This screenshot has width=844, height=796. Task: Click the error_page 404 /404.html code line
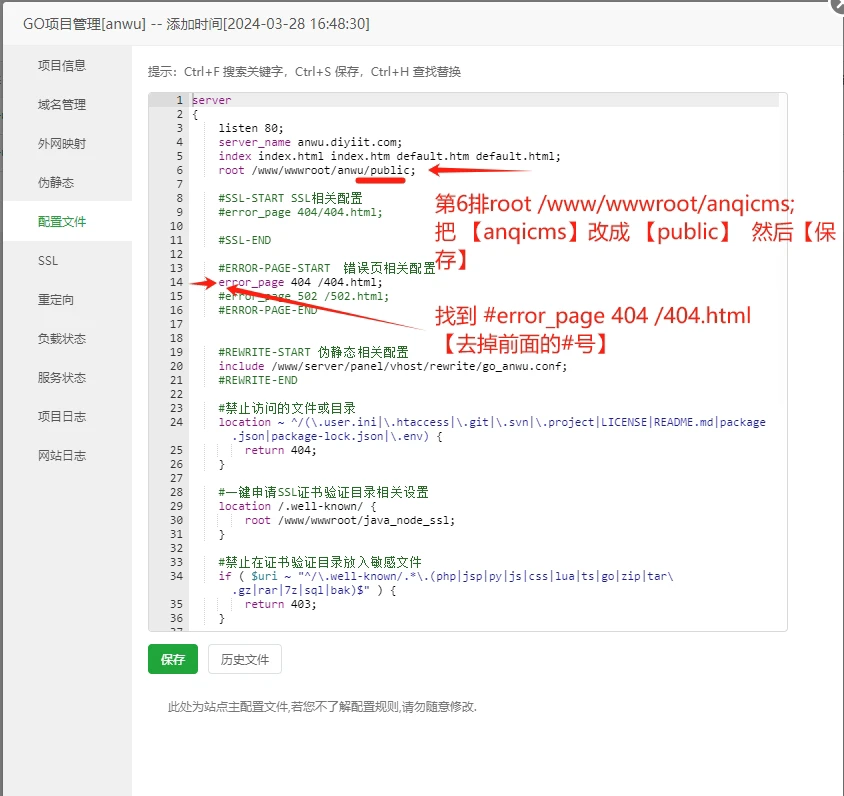tap(300, 282)
